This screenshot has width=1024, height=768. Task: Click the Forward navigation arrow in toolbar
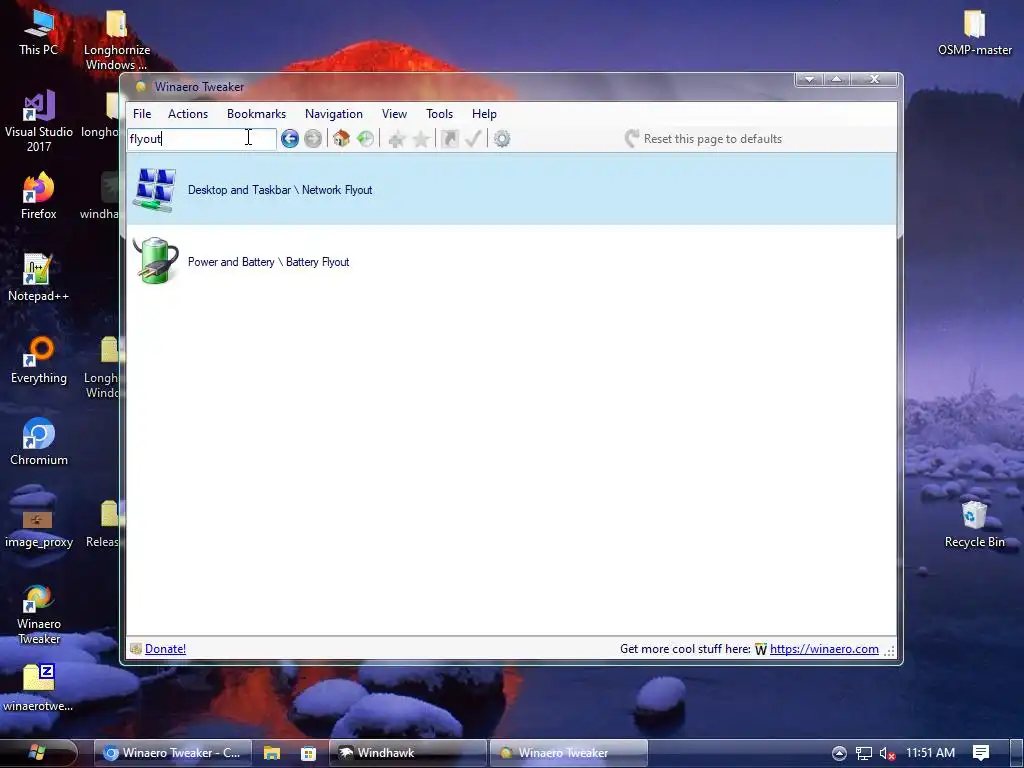(313, 138)
